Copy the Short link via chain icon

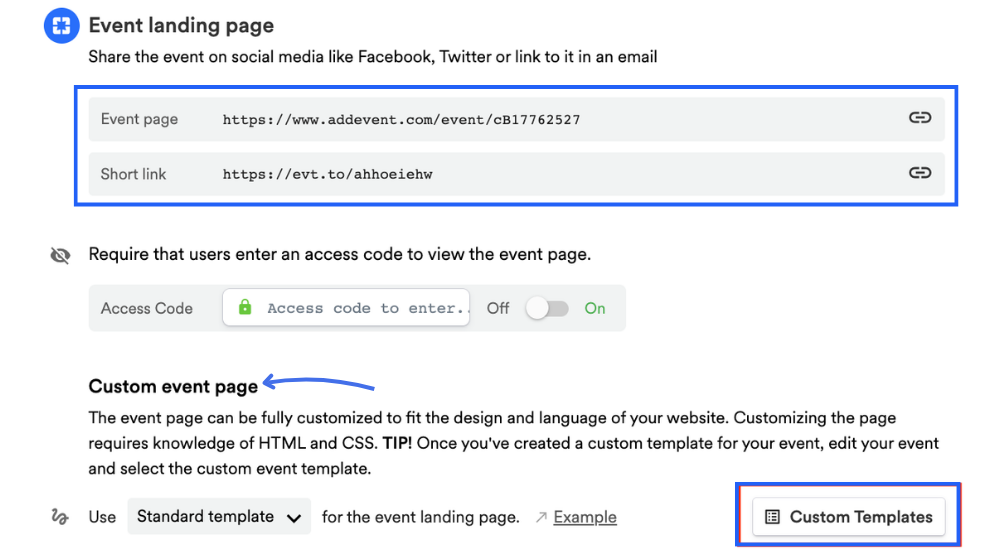pyautogui.click(x=919, y=173)
